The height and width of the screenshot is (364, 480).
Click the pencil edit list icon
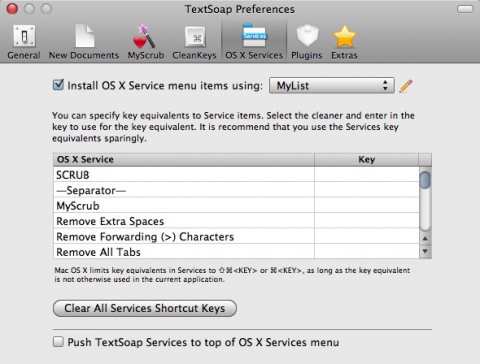point(406,86)
